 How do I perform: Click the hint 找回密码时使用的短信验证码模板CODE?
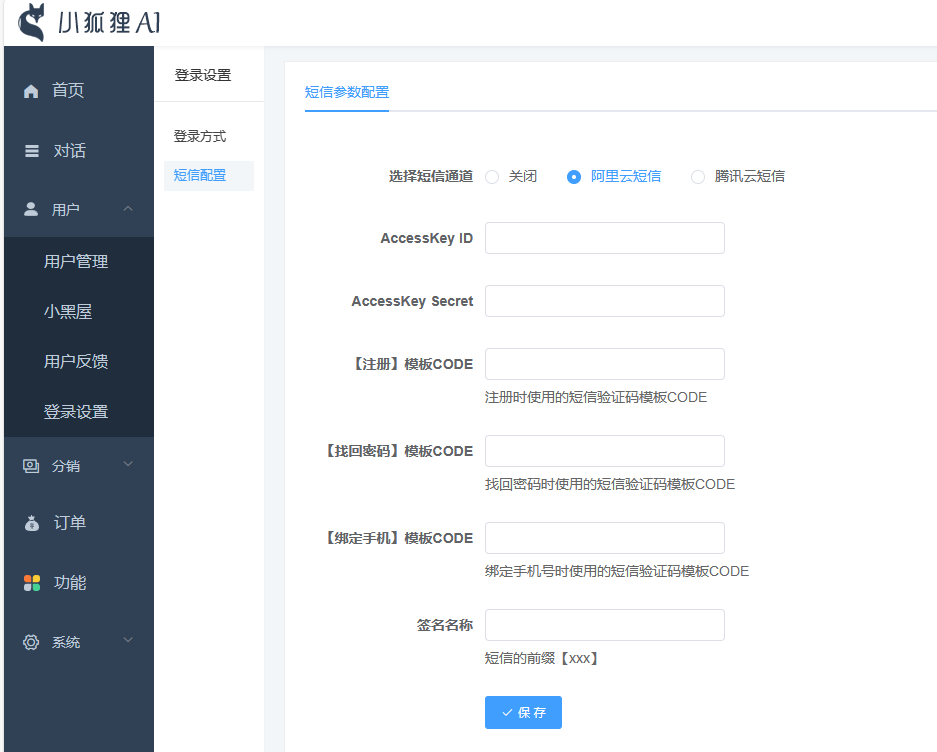610,484
